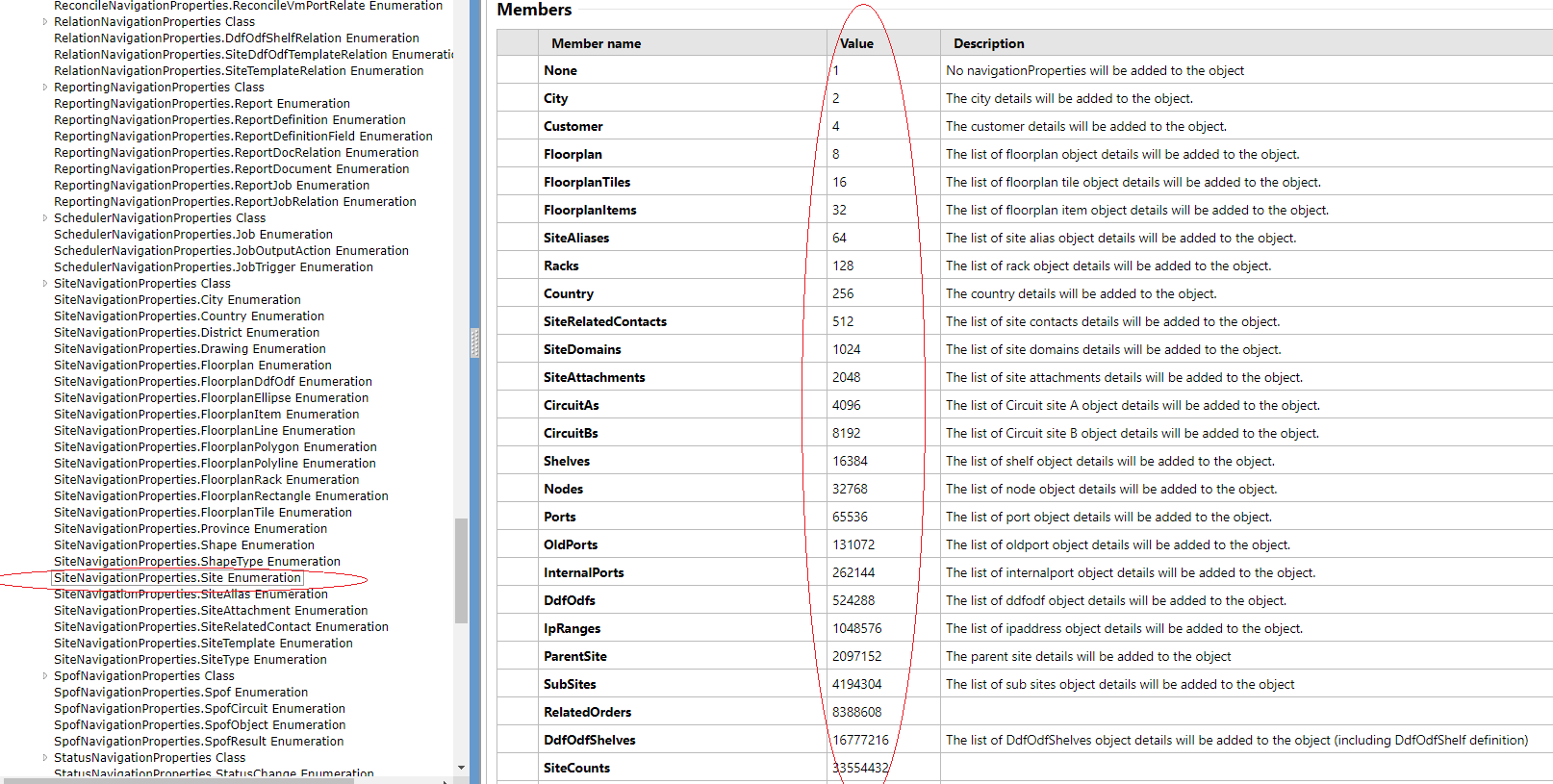
Task: Click the Member name column header
Action: click(x=596, y=43)
